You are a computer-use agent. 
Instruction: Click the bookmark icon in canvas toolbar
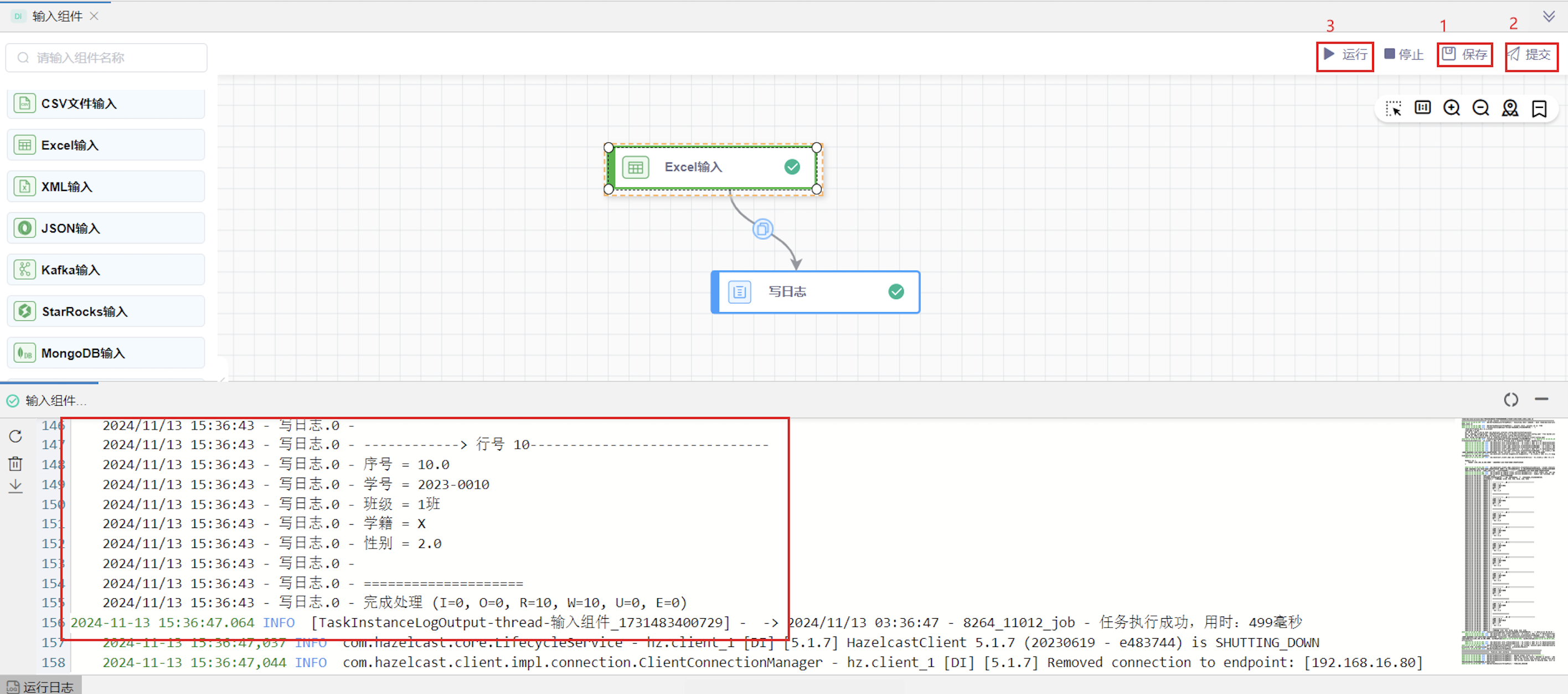click(x=1539, y=108)
